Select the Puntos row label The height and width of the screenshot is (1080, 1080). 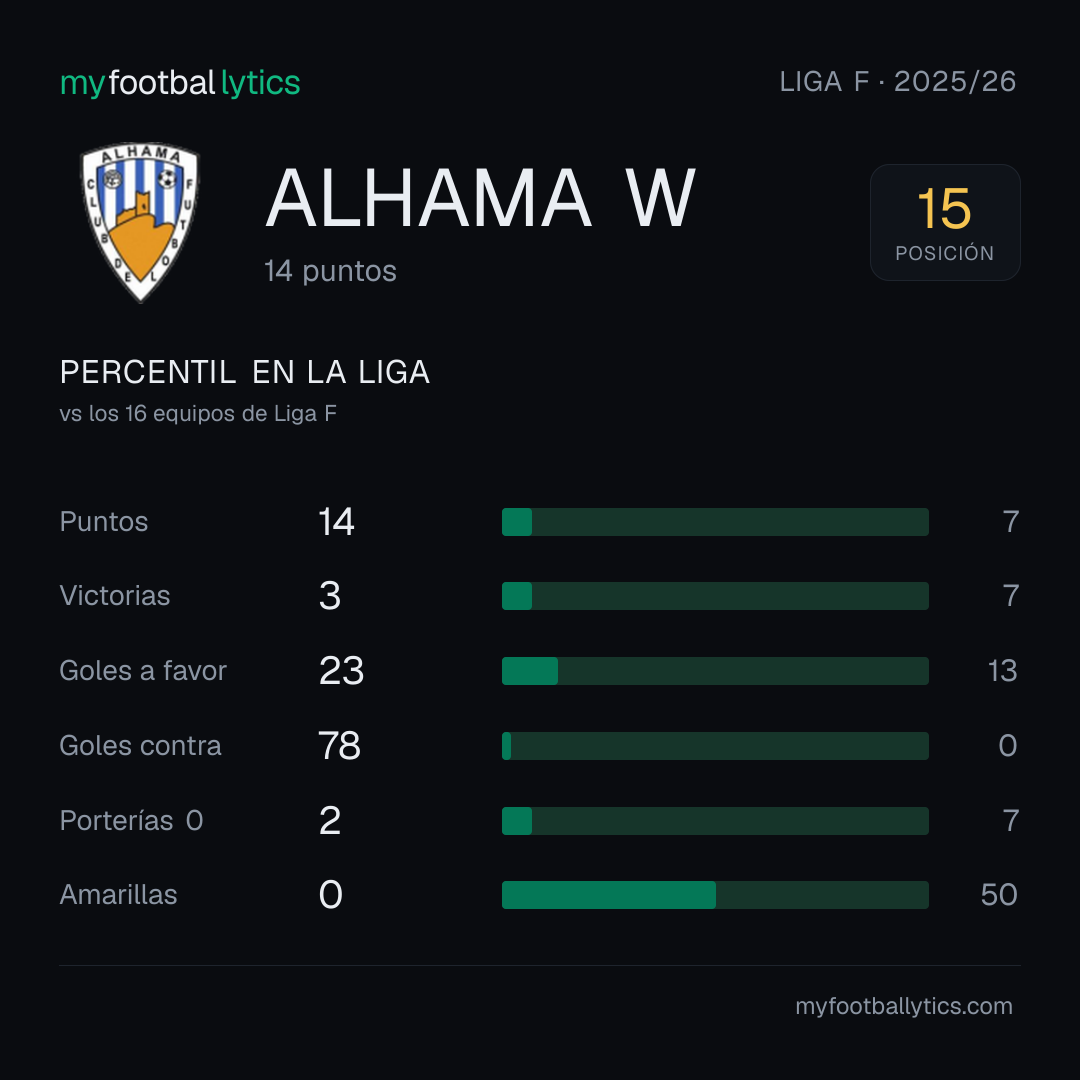[104, 521]
